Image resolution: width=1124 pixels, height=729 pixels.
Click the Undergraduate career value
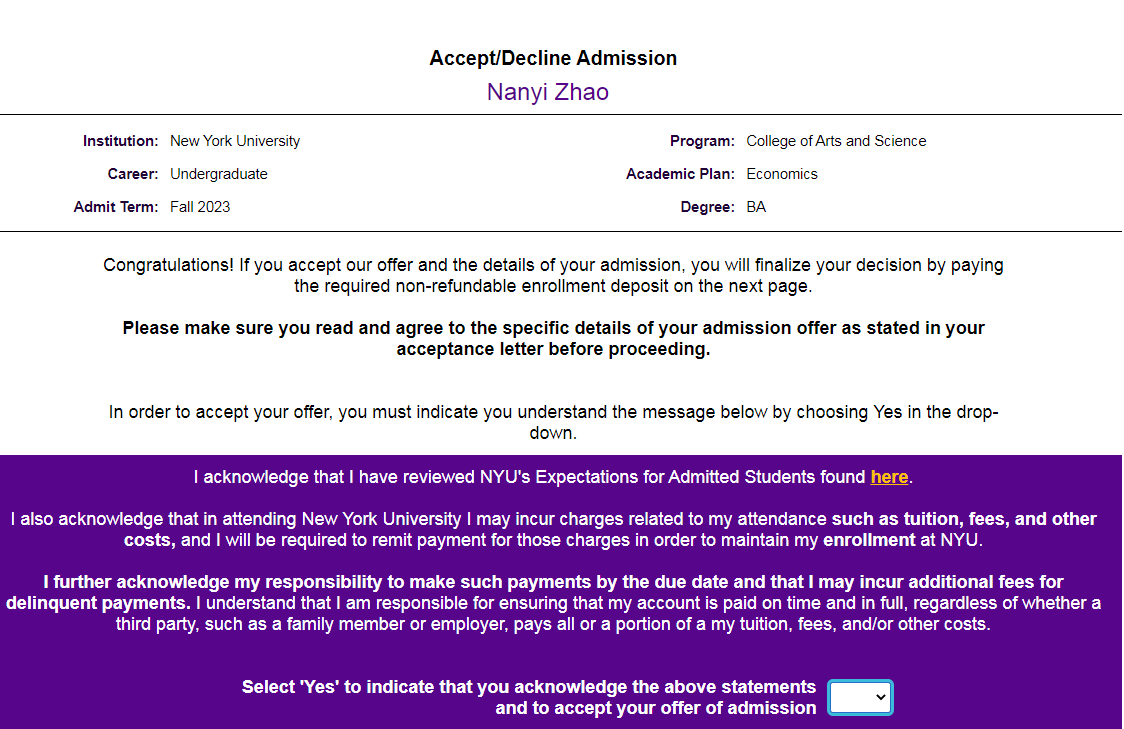(x=219, y=174)
